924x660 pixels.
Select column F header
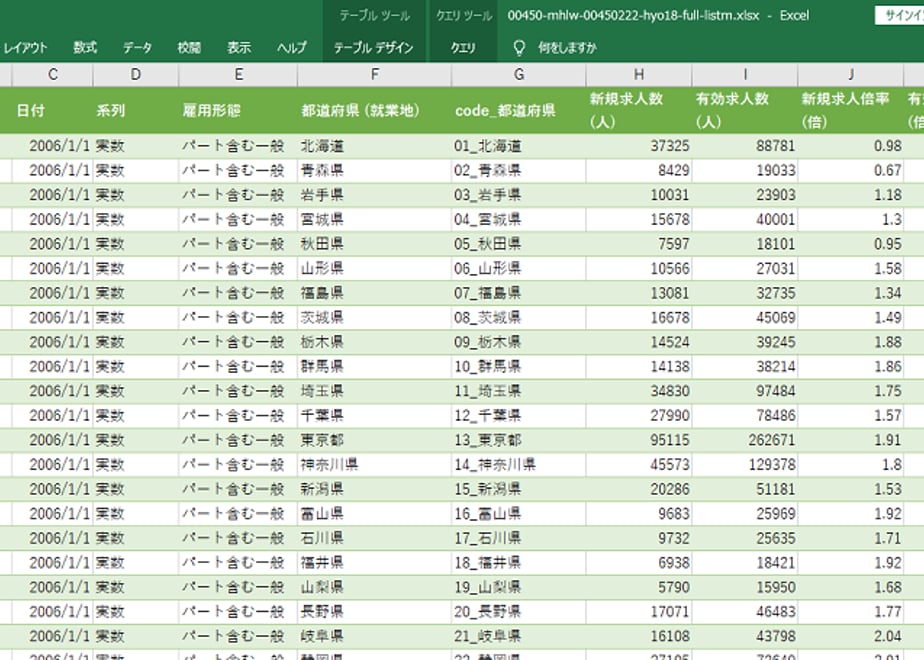[375, 74]
